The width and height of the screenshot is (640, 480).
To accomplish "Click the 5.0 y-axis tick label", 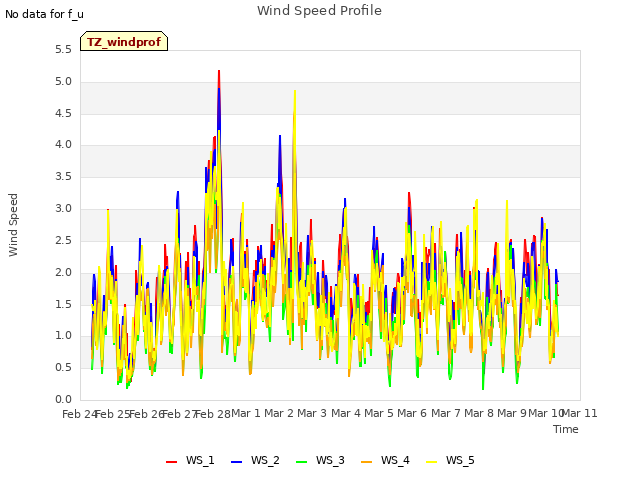I will [63, 82].
